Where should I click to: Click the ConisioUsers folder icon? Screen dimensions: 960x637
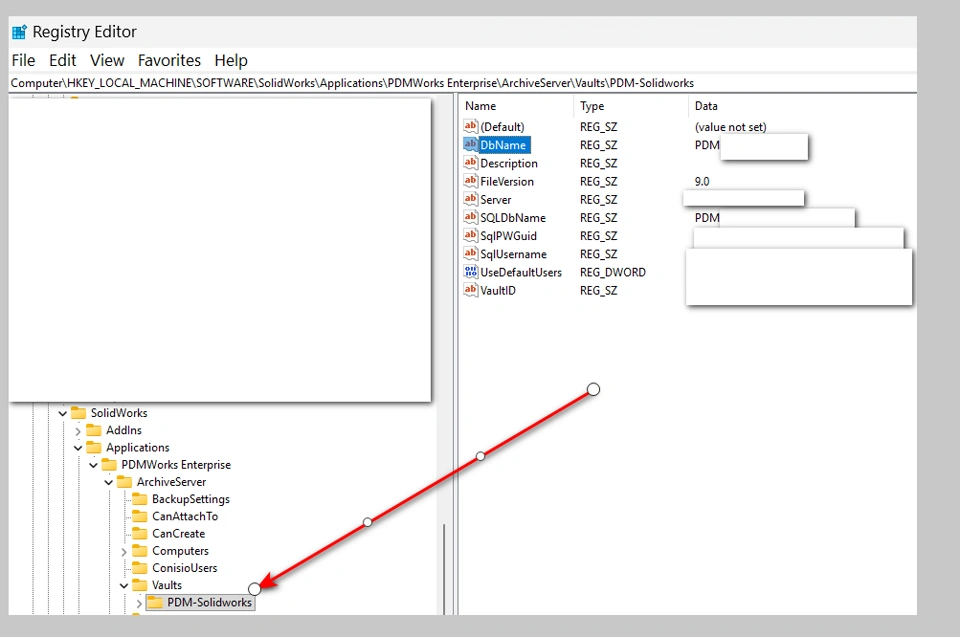140,567
